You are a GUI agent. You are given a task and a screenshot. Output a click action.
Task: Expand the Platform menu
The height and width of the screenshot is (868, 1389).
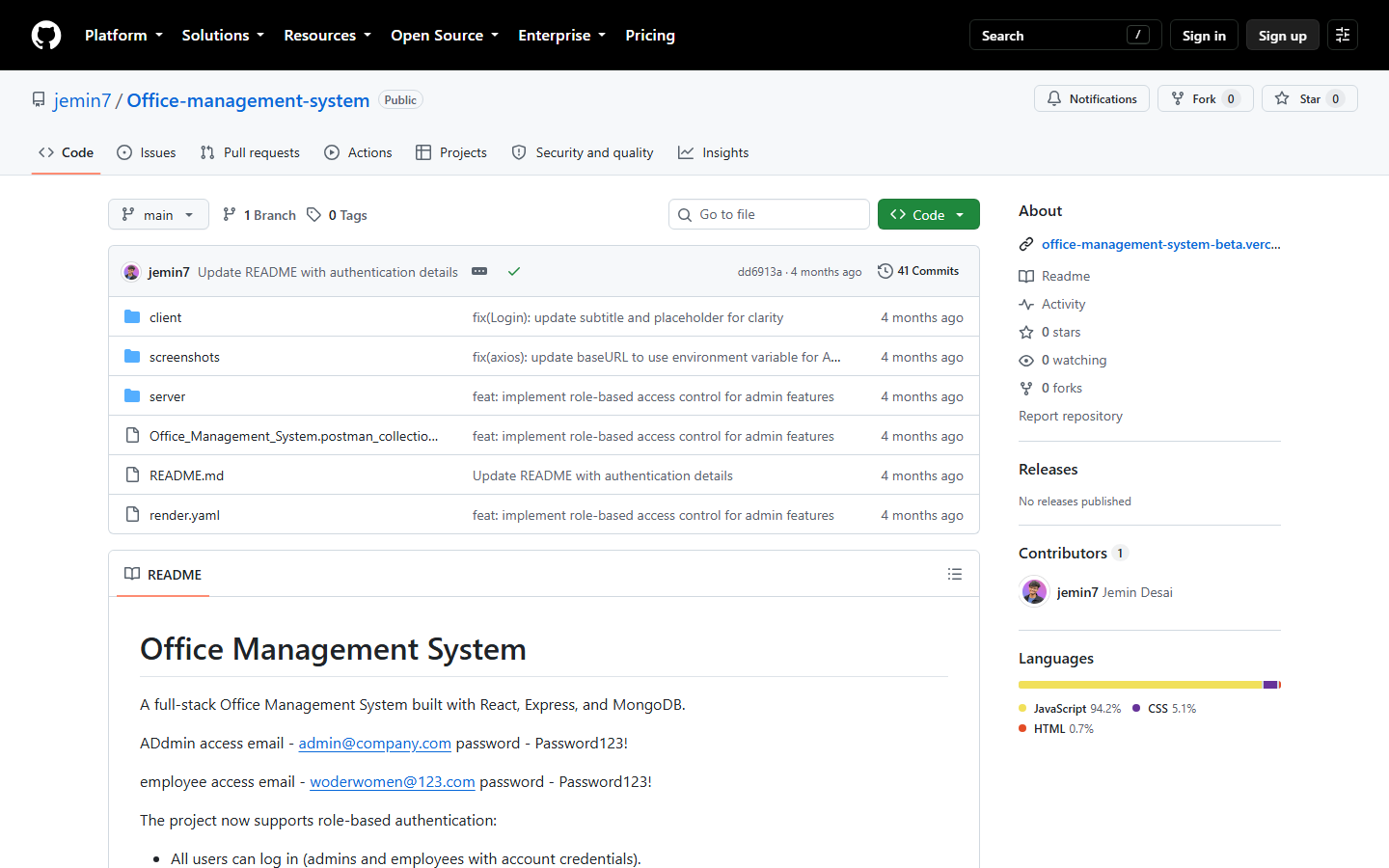click(x=123, y=36)
